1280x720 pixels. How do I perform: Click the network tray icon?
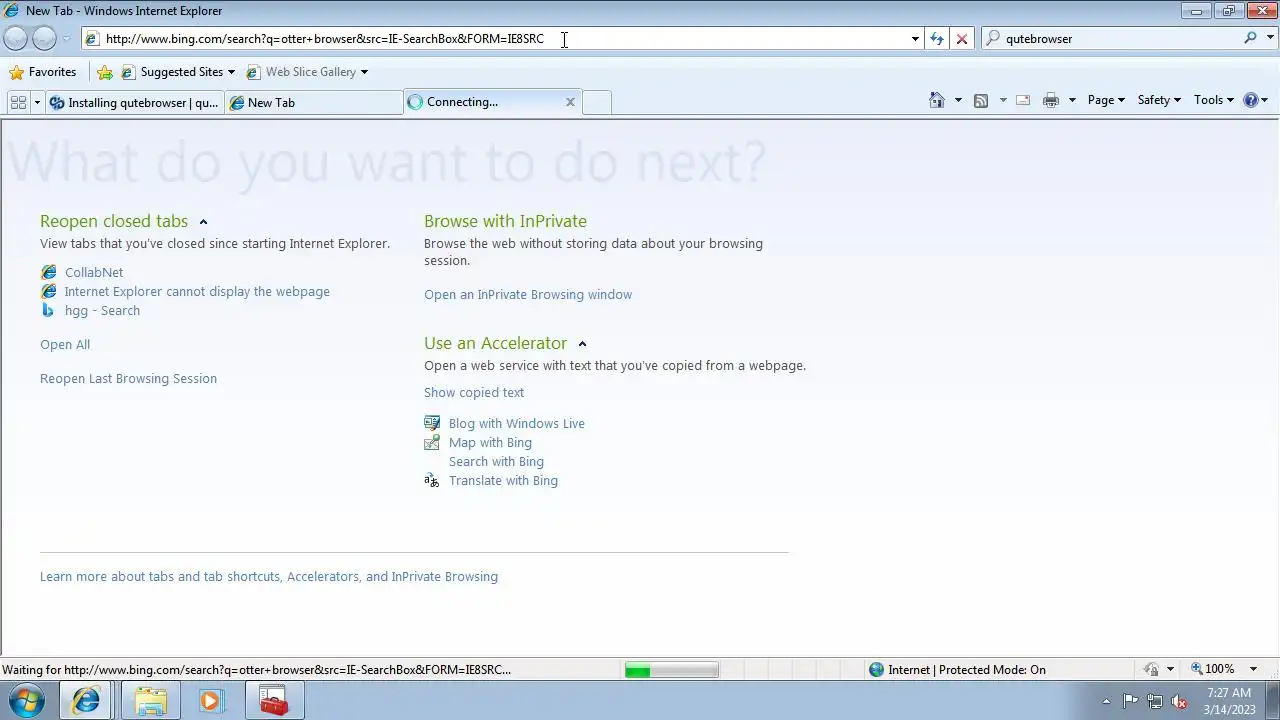click(x=1155, y=701)
